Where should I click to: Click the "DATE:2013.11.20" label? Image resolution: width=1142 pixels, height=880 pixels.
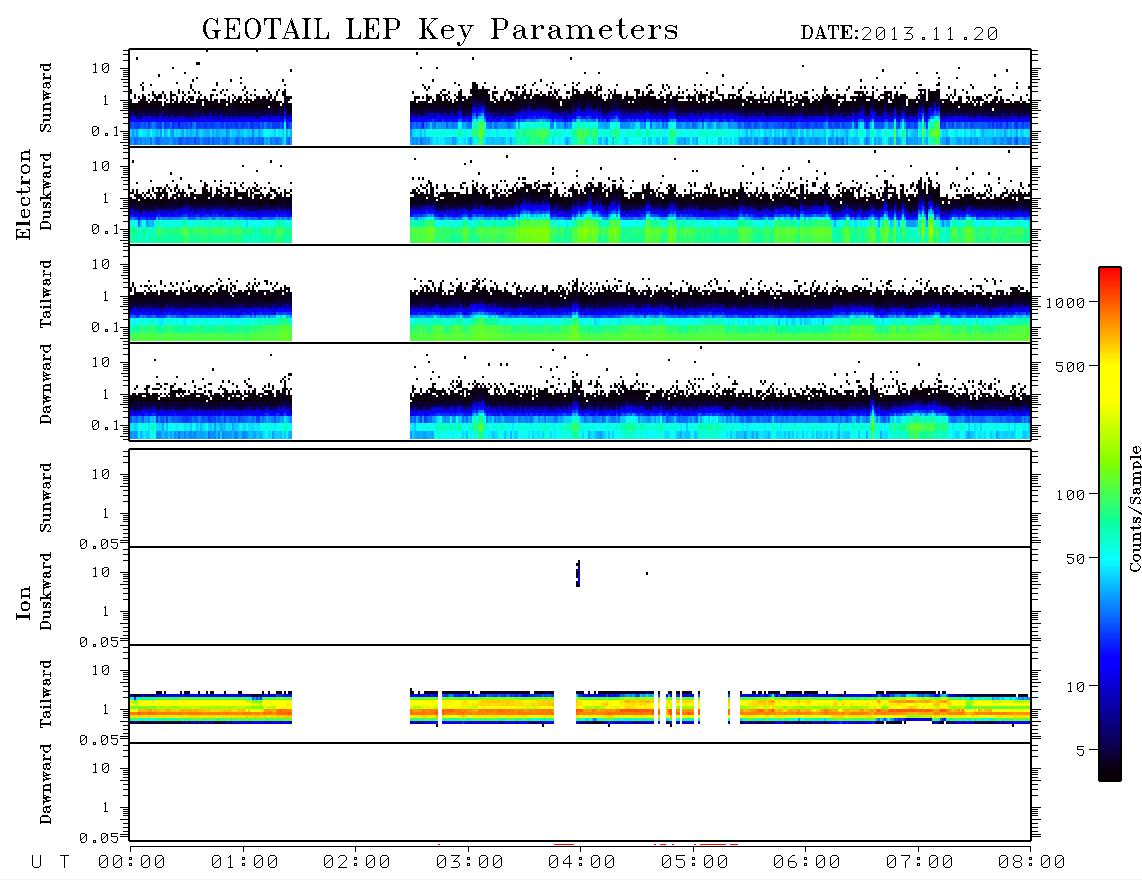click(899, 34)
